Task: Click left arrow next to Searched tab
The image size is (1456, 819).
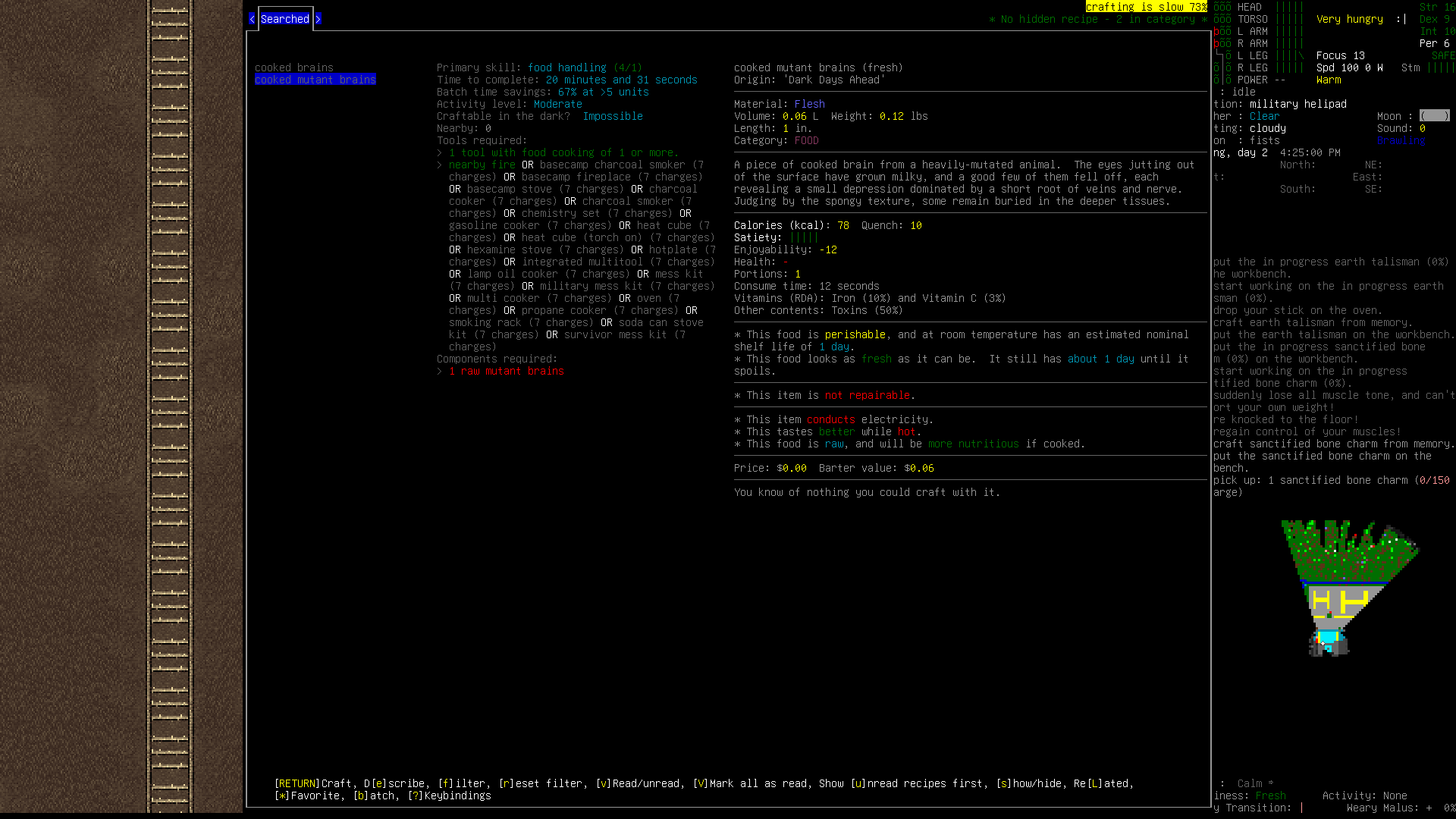Action: pos(252,19)
